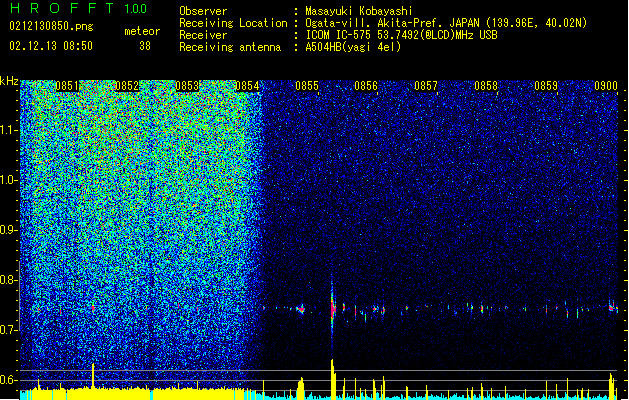This screenshot has width=629, height=400.
Task: Click the 0859 time marker
Action: [546, 86]
